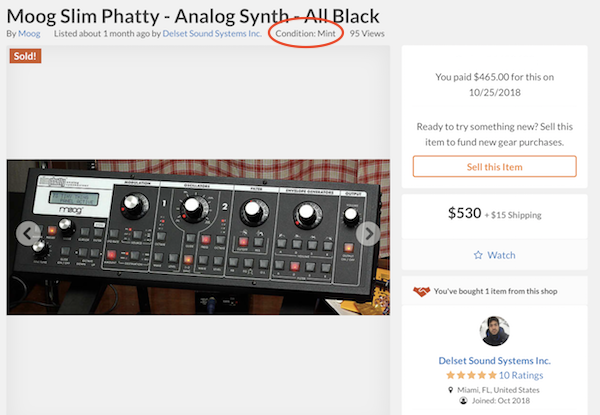Click the person icon next to Joined

[x=464, y=401]
